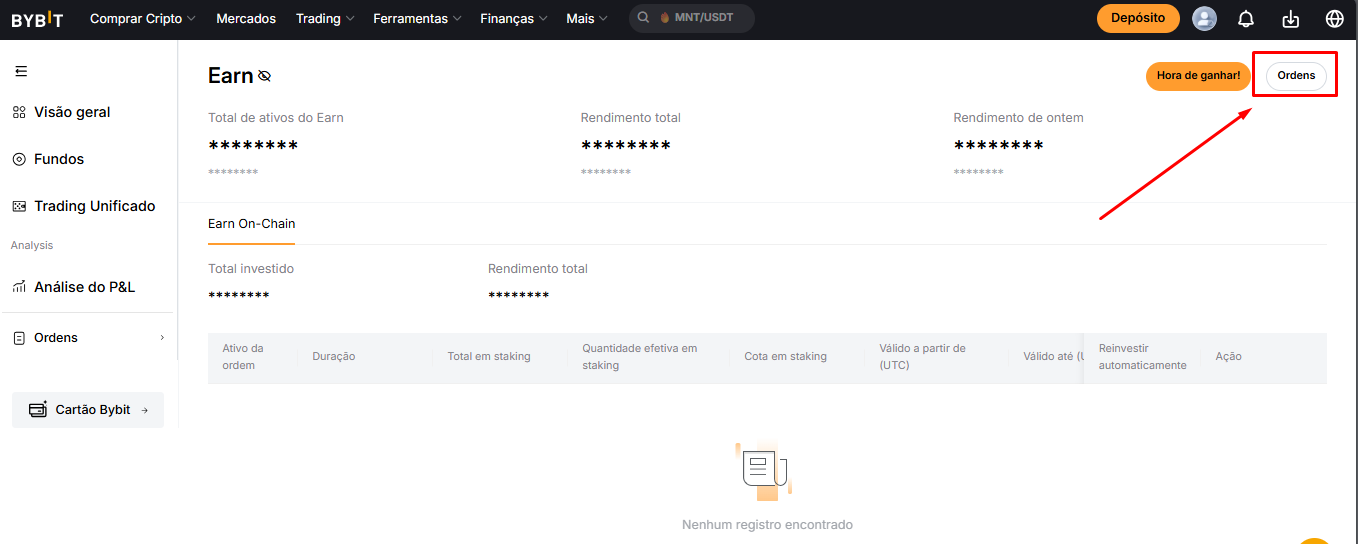Collapse the sidebar menu icon

point(21,71)
